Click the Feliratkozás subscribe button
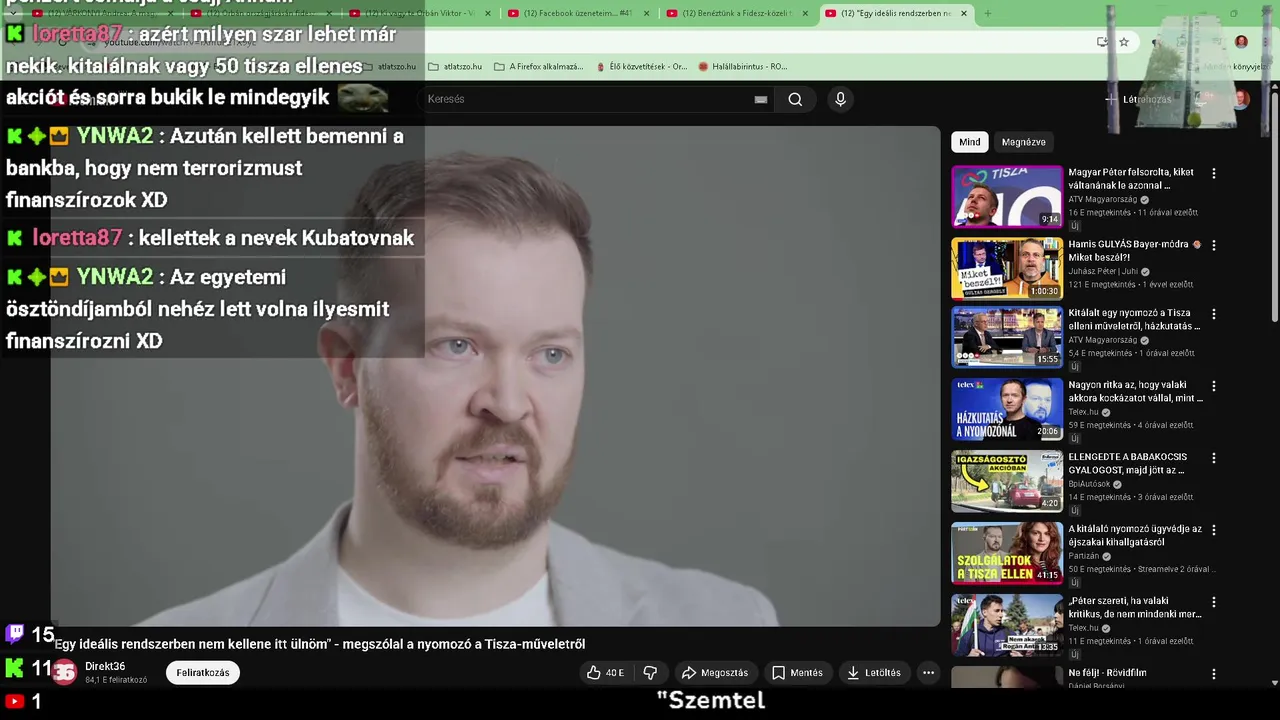The image size is (1280, 720). pos(203,673)
